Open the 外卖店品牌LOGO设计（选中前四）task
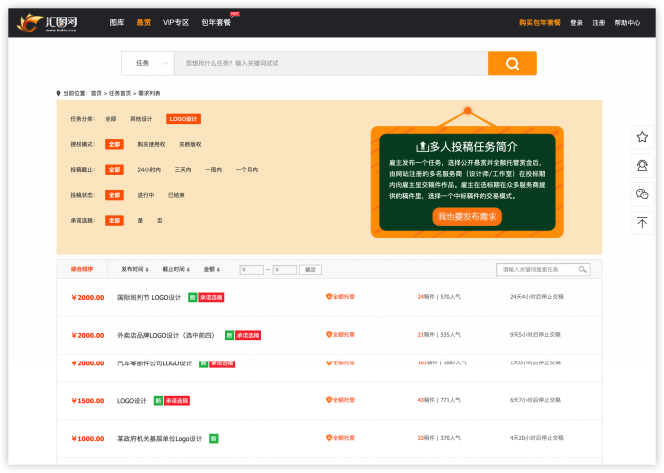664x473 pixels. coord(167,335)
